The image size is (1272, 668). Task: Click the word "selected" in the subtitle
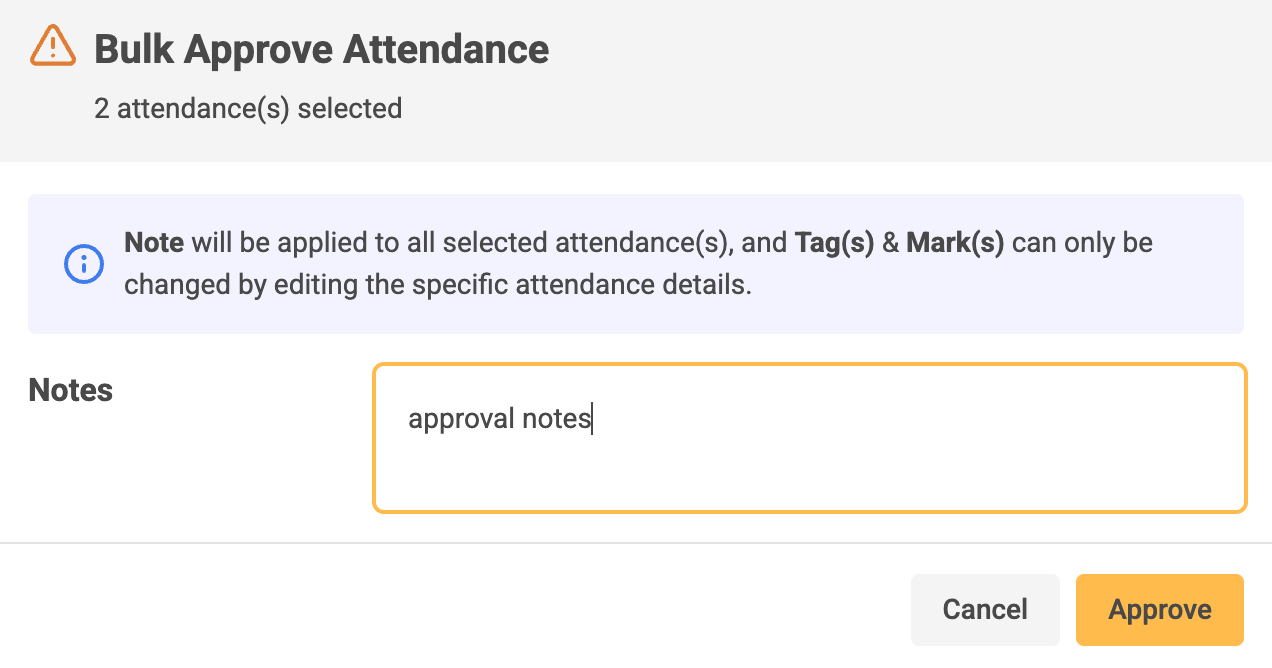(350, 108)
